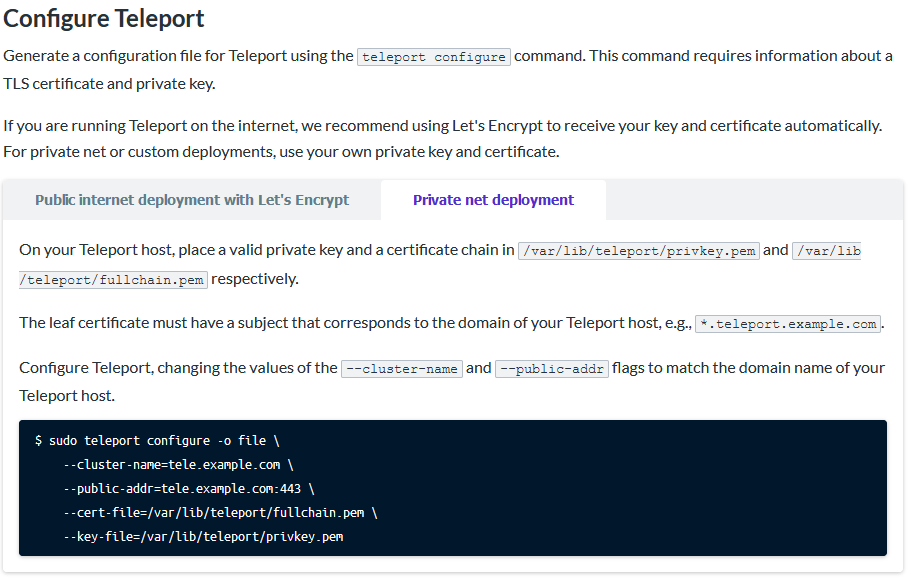Select the /var/lib/teleport/fullchain.pem path text
This screenshot has width=914, height=582.
111,279
